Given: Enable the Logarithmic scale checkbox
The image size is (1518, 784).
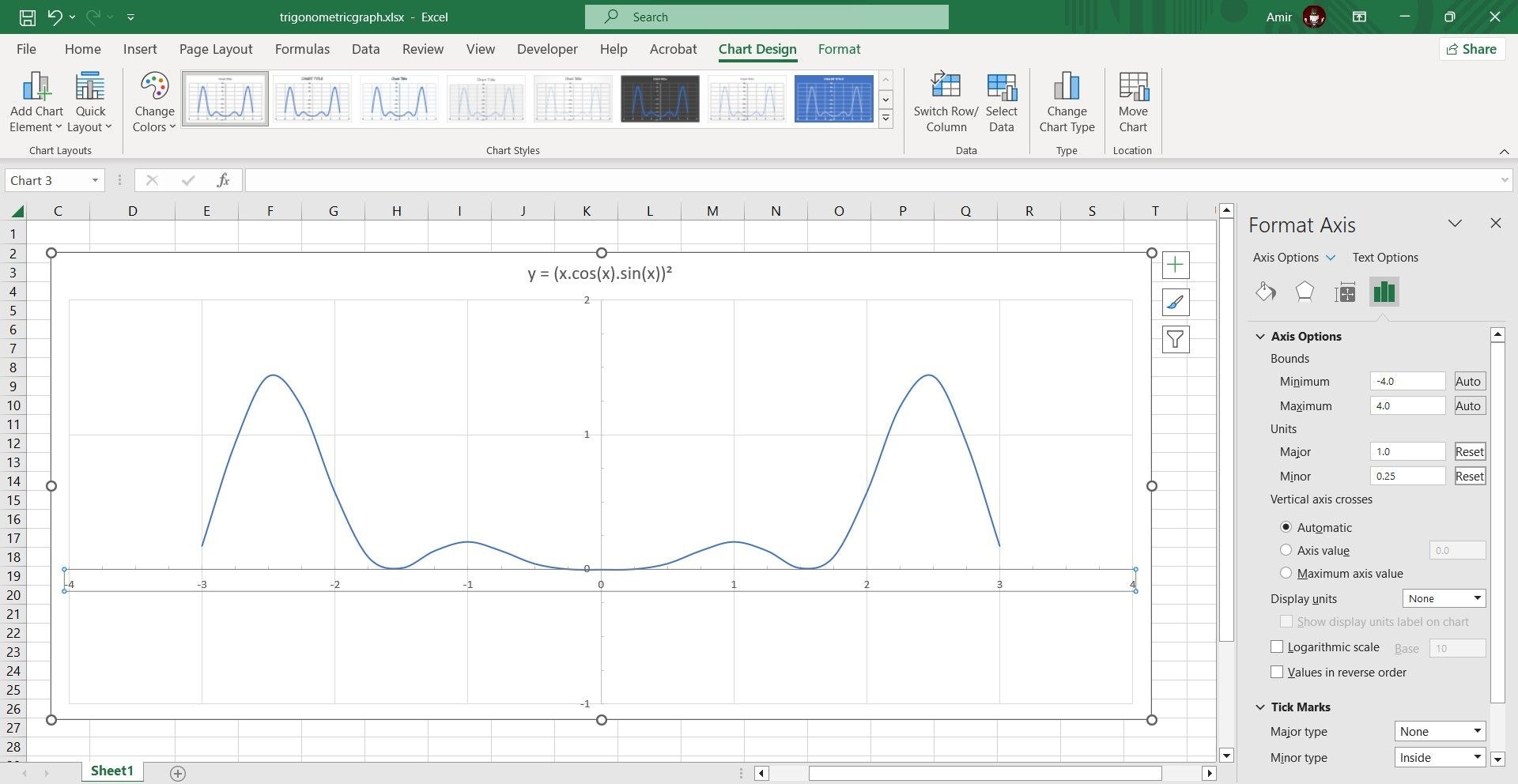Looking at the screenshot, I should (1276, 646).
